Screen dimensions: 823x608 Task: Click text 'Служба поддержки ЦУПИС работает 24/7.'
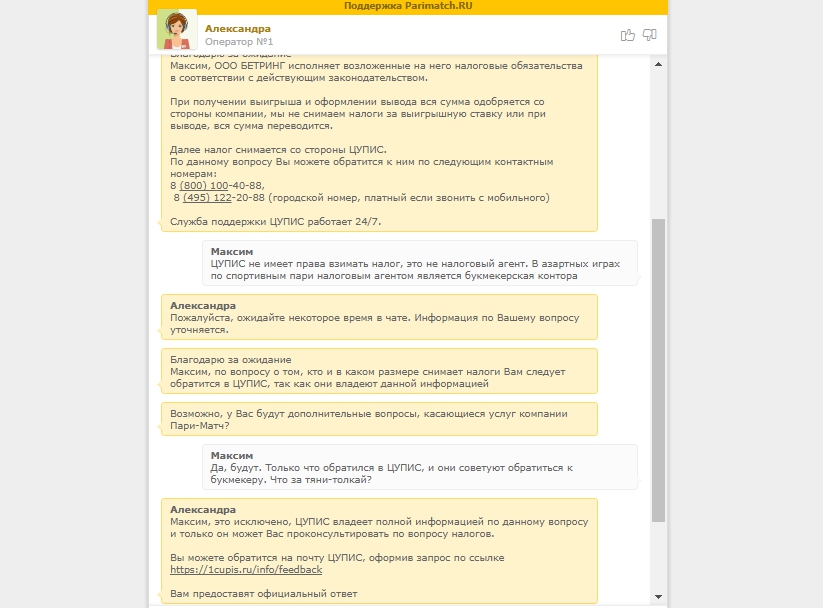point(276,222)
